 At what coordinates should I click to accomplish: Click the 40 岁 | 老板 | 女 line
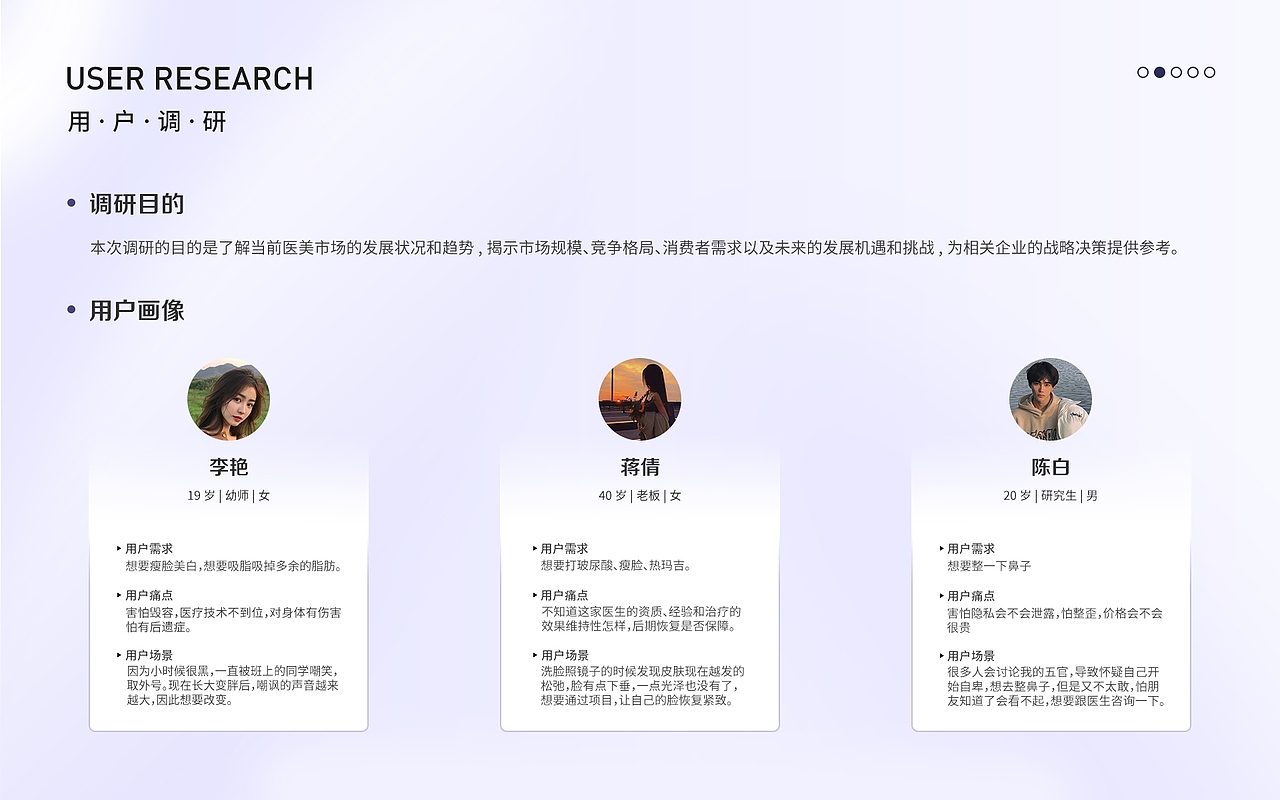click(640, 495)
